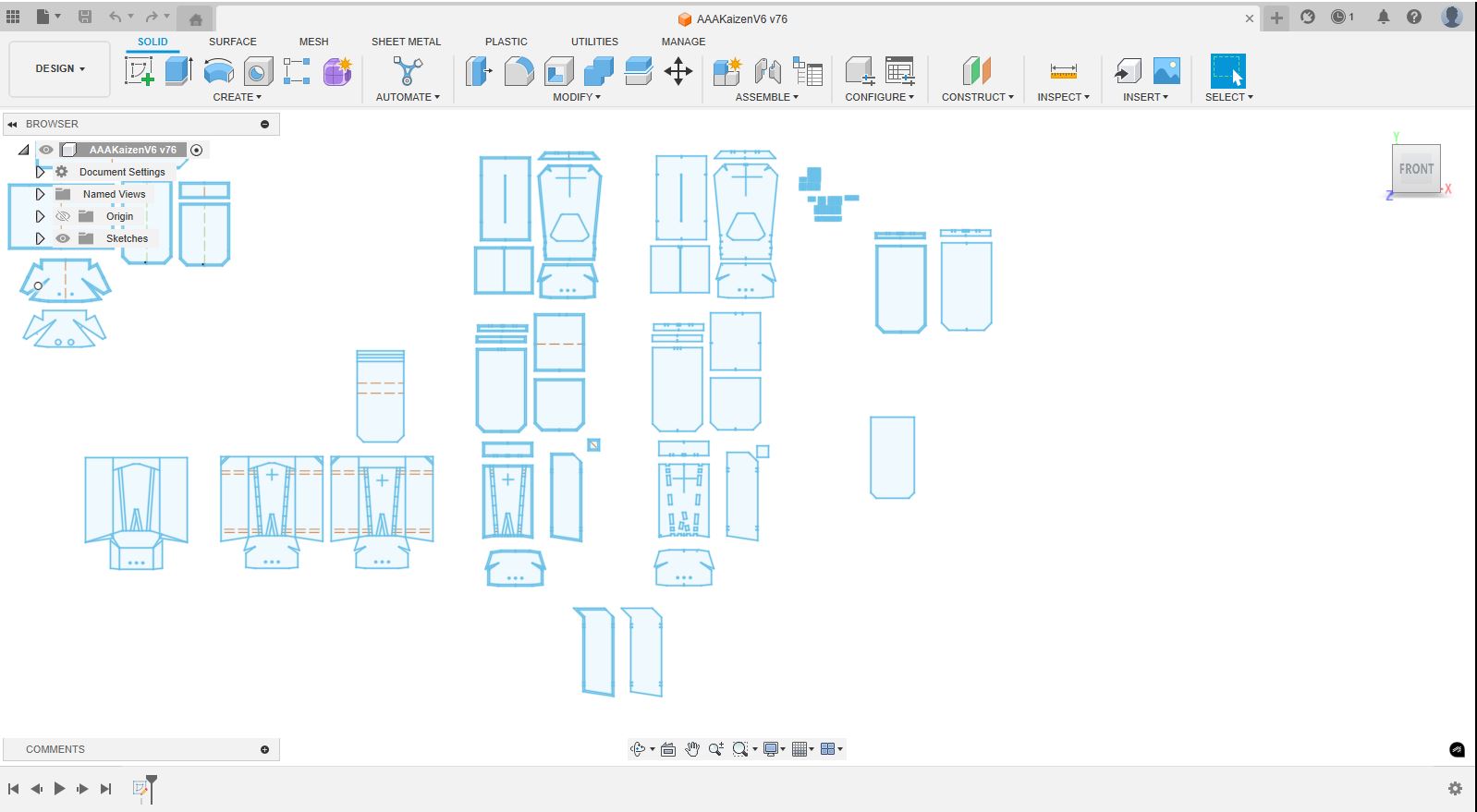Switch to the SURFACE tab
Image resolution: width=1477 pixels, height=812 pixels.
[232, 42]
